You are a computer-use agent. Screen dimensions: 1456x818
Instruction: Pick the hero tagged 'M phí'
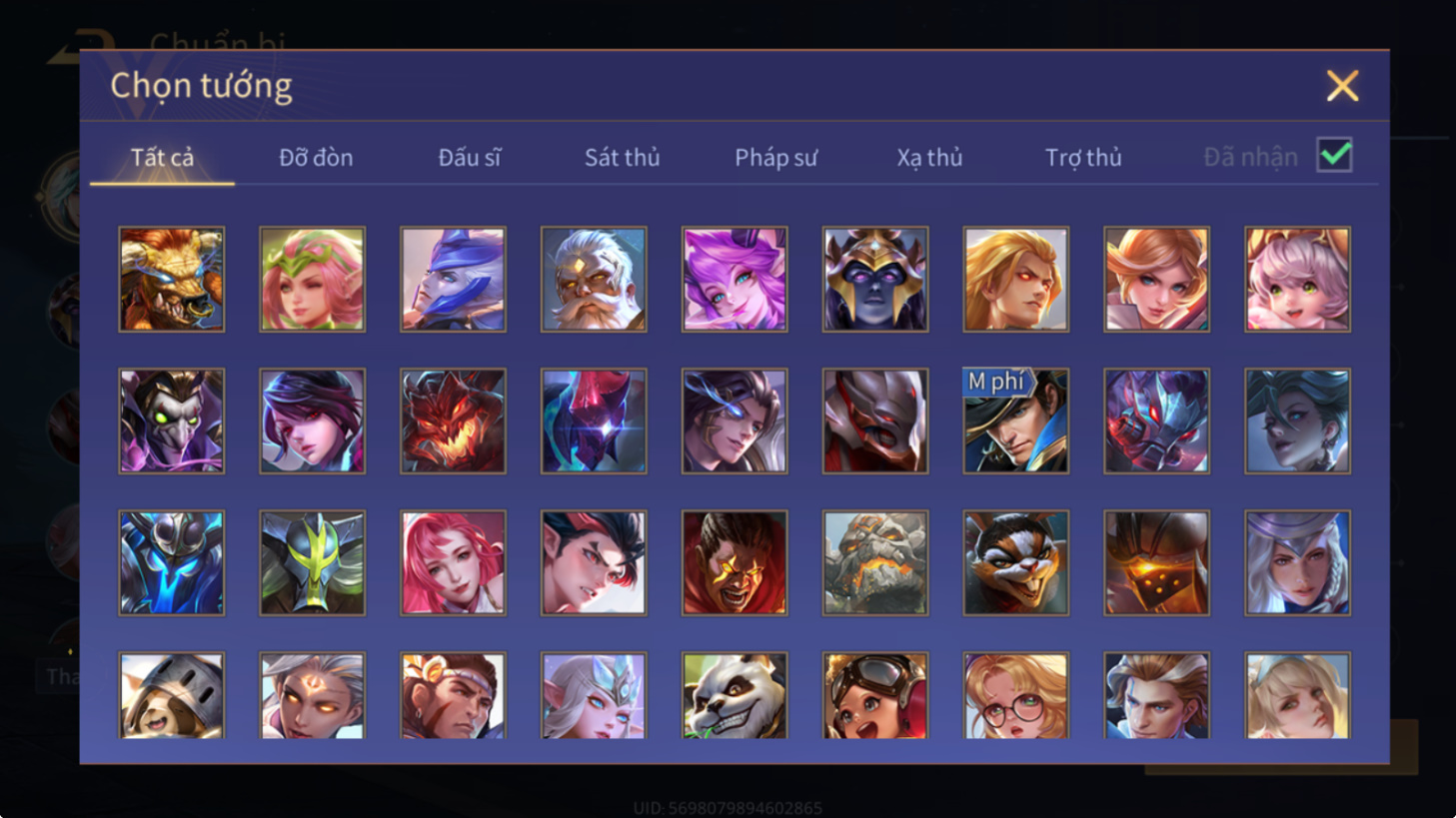coord(1015,420)
